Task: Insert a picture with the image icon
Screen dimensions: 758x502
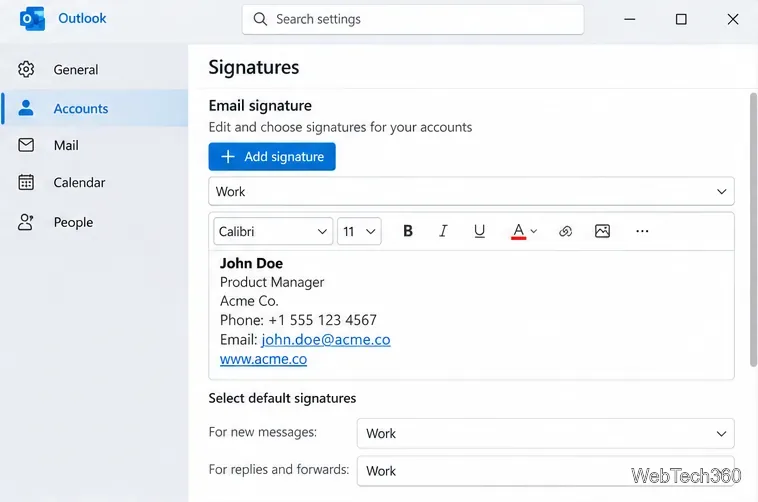Action: (602, 231)
